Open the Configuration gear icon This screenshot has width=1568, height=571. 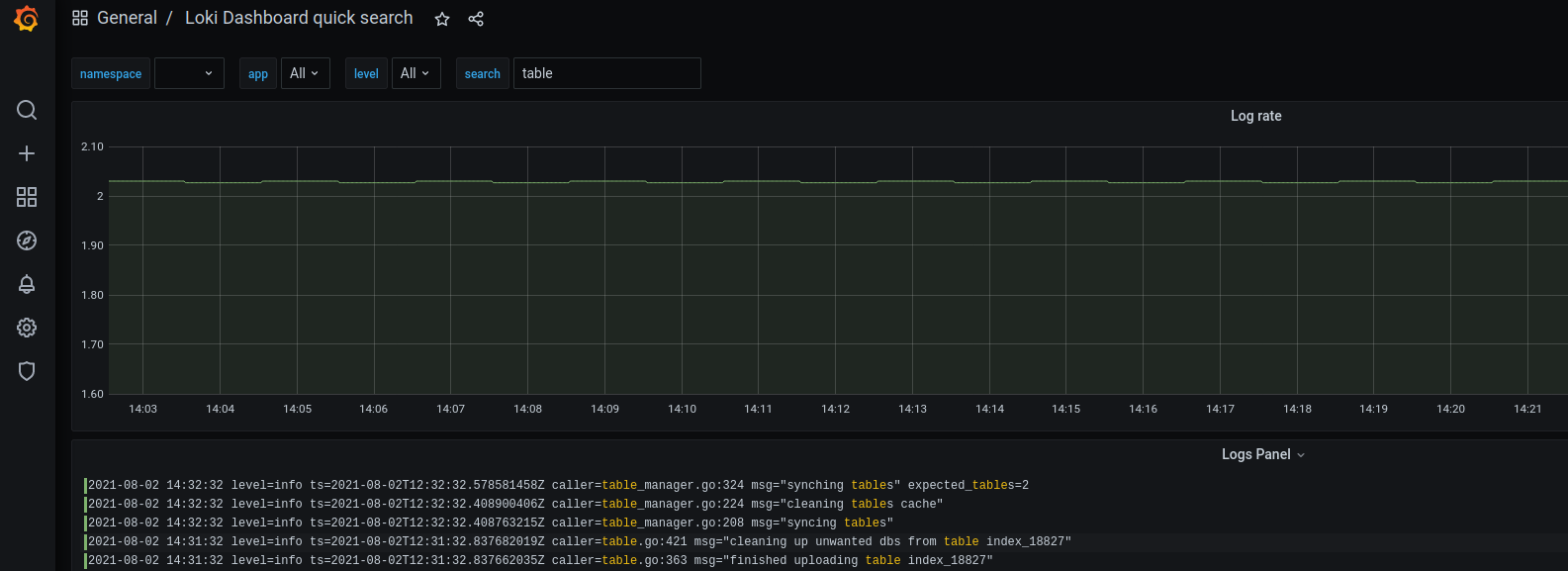(x=27, y=328)
